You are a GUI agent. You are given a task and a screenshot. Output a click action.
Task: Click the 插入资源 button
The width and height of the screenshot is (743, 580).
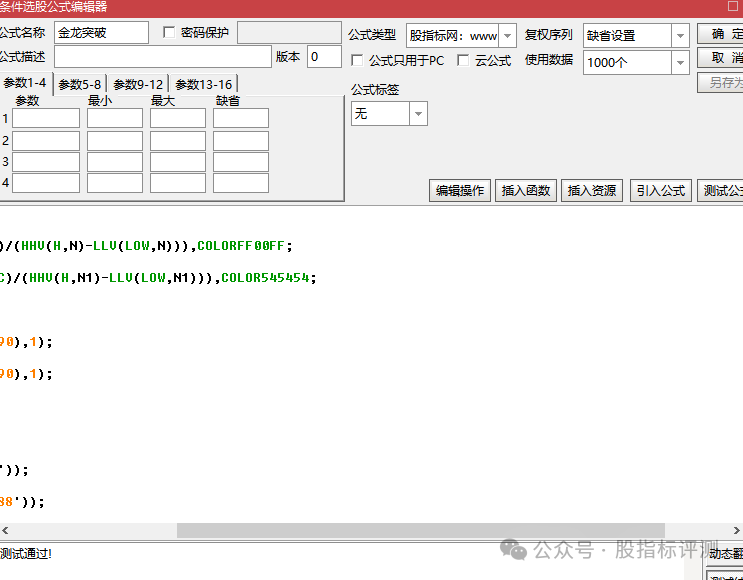[592, 190]
